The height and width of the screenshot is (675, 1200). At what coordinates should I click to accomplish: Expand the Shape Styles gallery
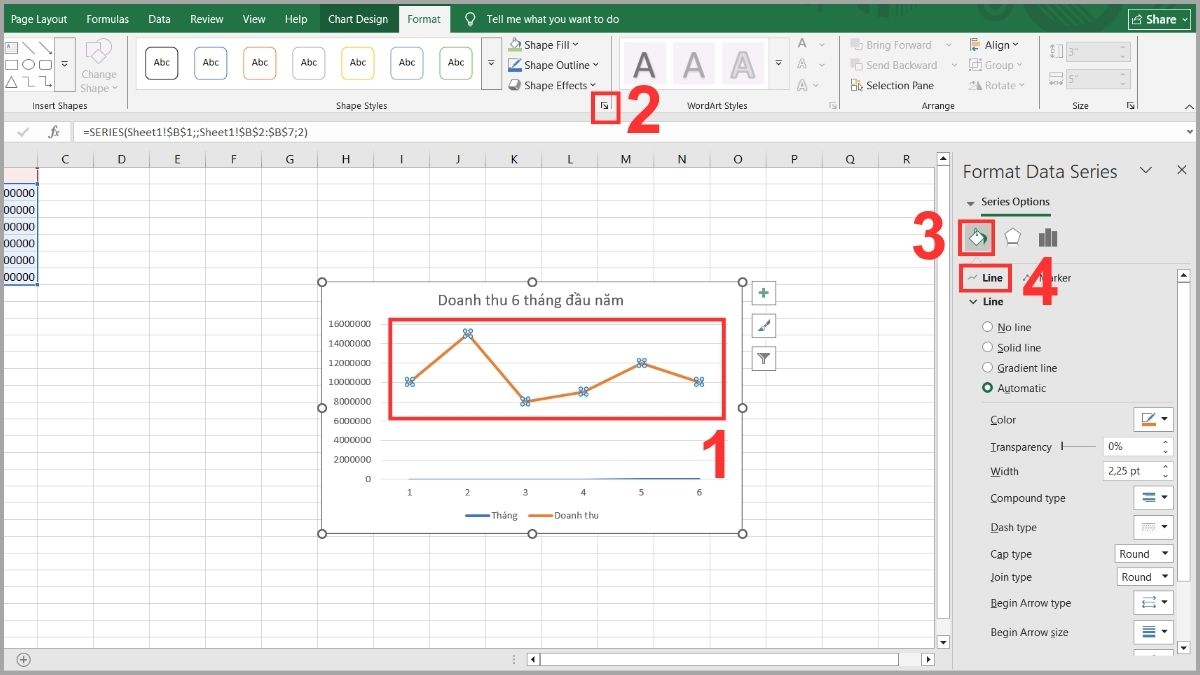[x=491, y=63]
